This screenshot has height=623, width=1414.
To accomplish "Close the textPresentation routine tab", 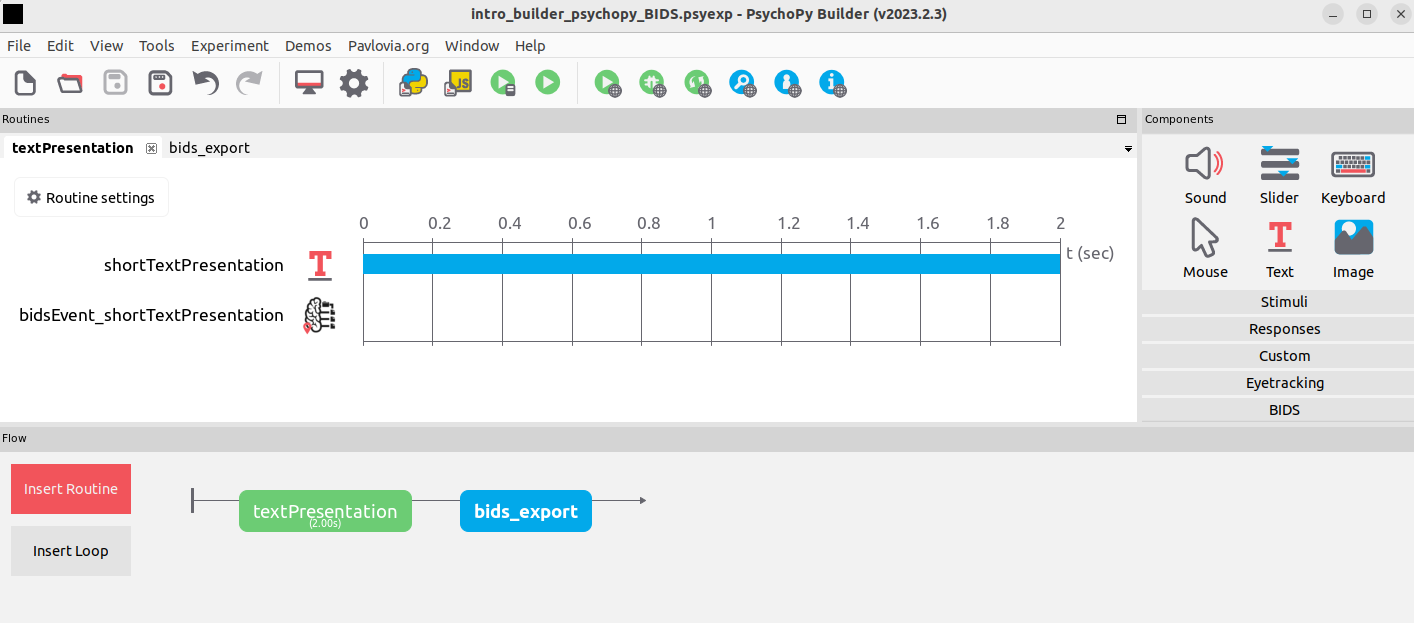I will point(152,148).
